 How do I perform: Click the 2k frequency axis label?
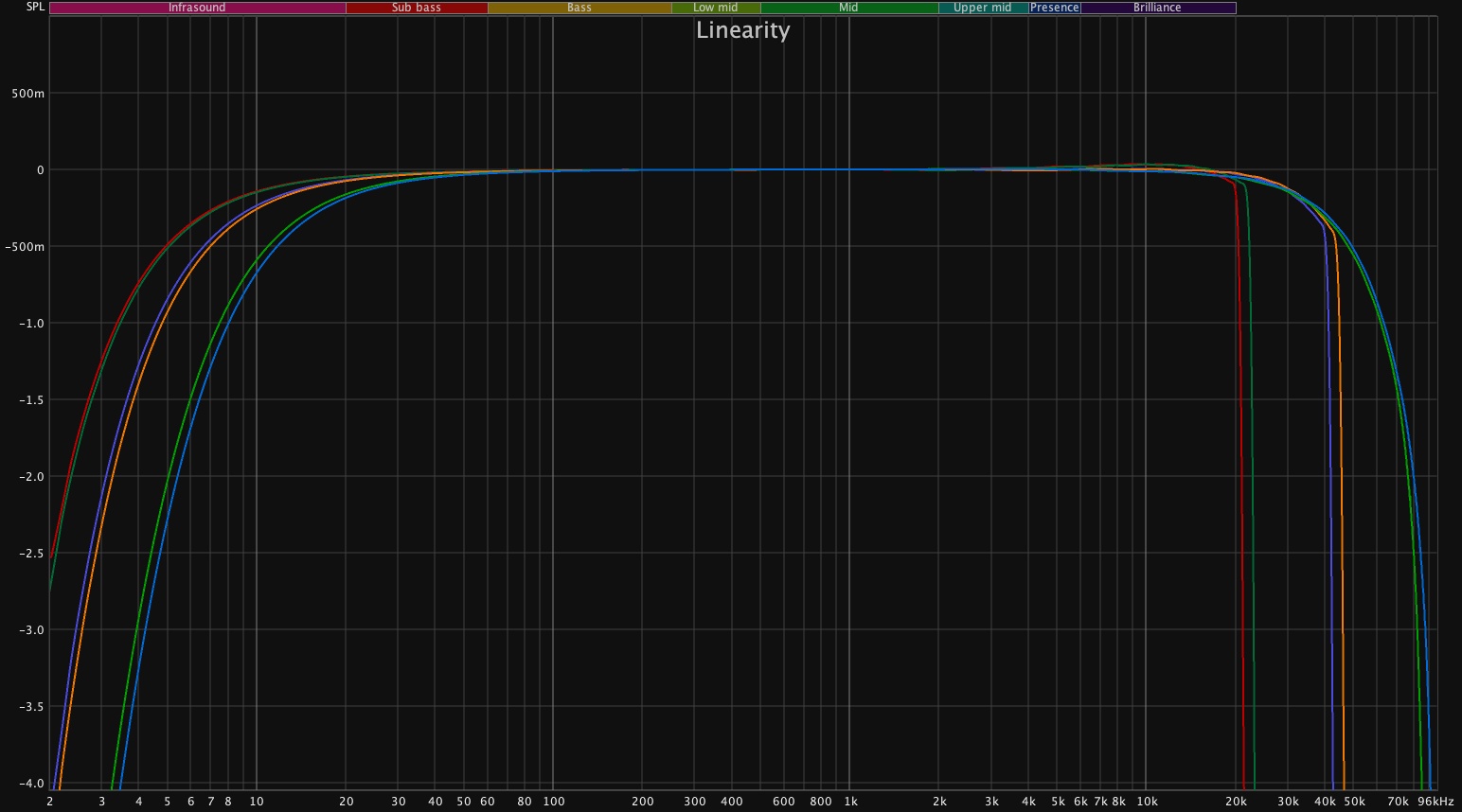(x=939, y=802)
